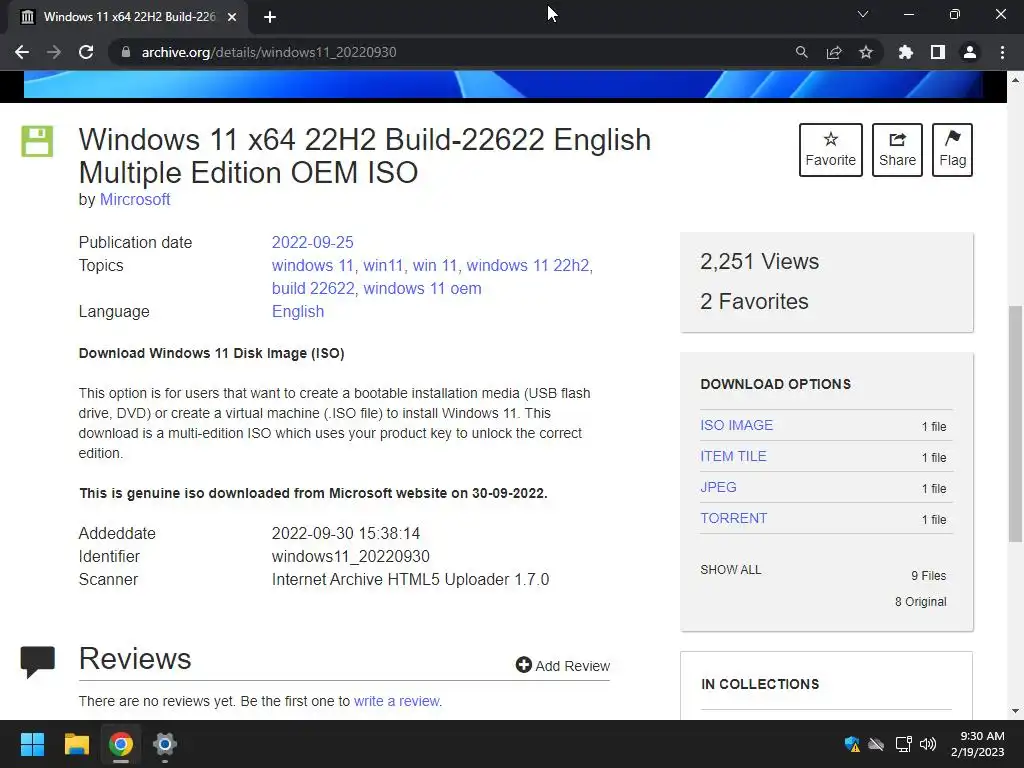The image size is (1024, 768).
Task: Open the English language link
Action: (298, 312)
